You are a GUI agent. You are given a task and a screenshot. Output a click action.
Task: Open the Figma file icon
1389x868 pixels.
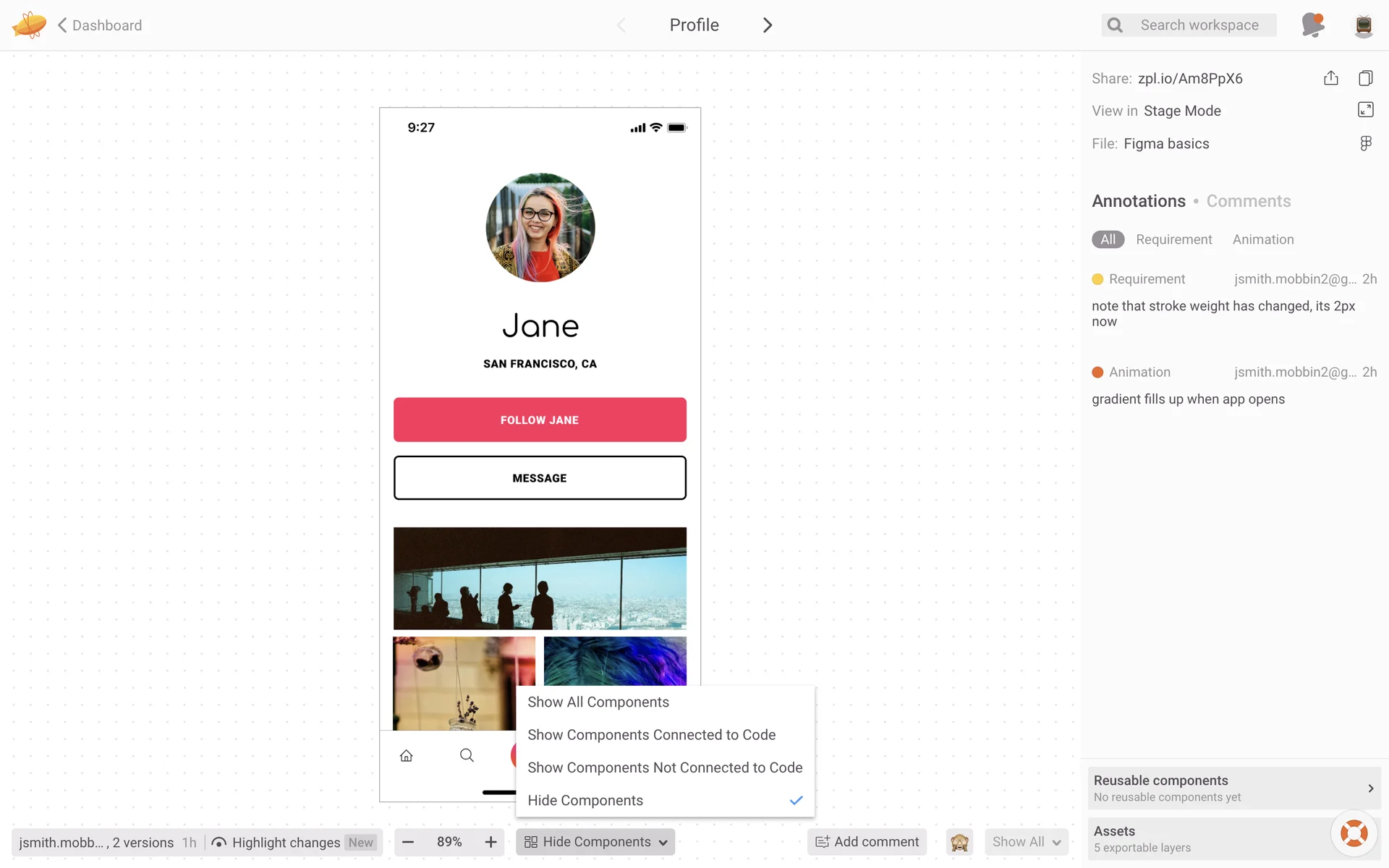click(1365, 143)
